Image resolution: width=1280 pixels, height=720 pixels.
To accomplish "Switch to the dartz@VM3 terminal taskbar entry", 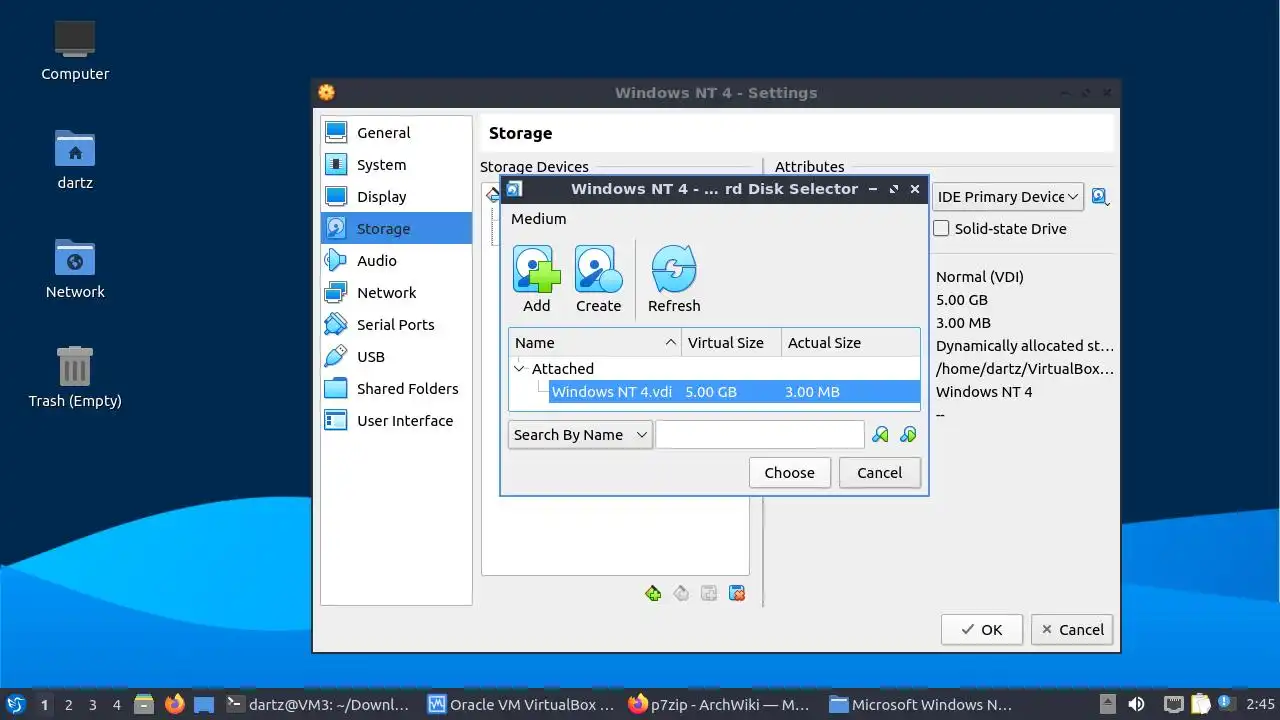I will 318,704.
